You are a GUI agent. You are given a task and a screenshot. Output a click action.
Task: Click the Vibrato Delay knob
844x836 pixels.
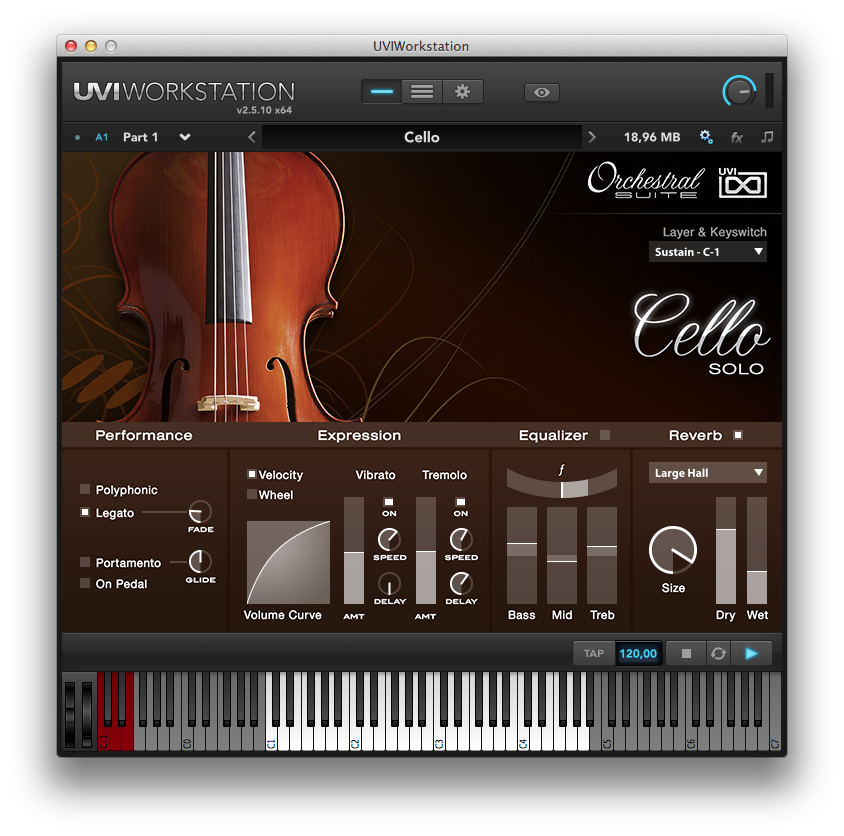389,584
